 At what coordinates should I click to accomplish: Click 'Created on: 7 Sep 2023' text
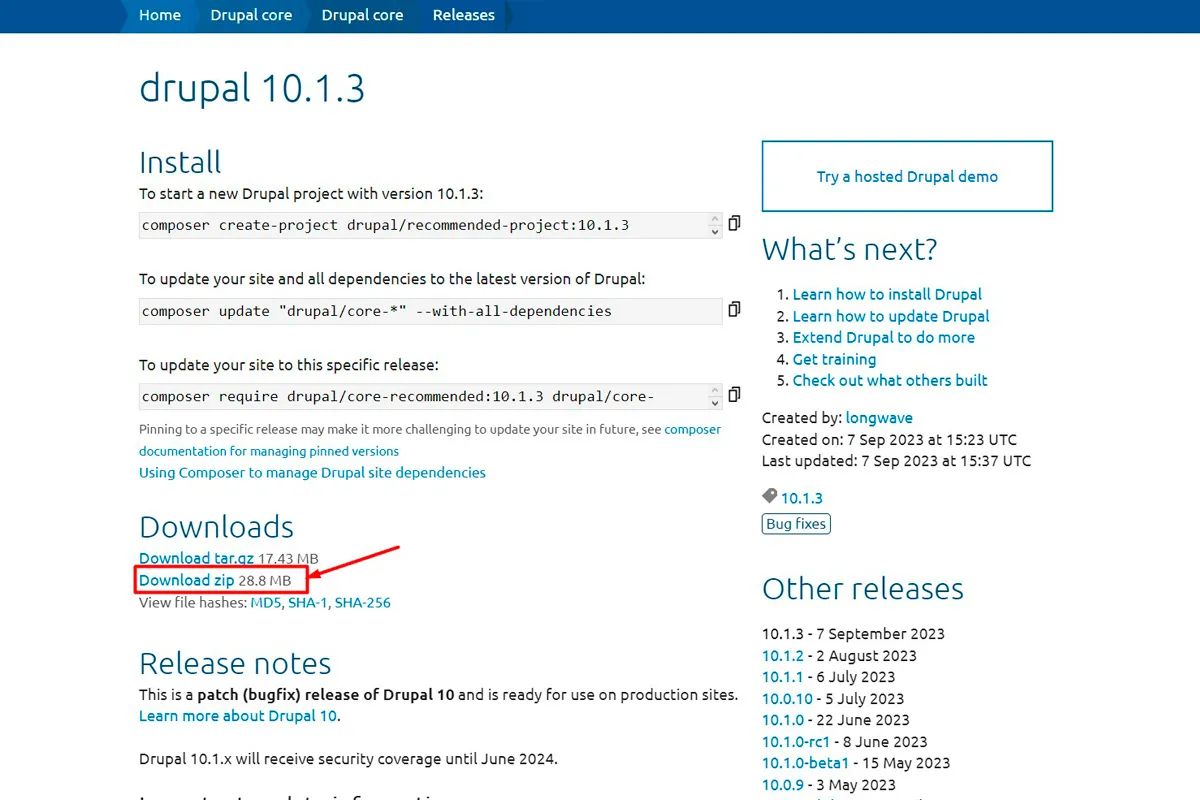click(889, 440)
